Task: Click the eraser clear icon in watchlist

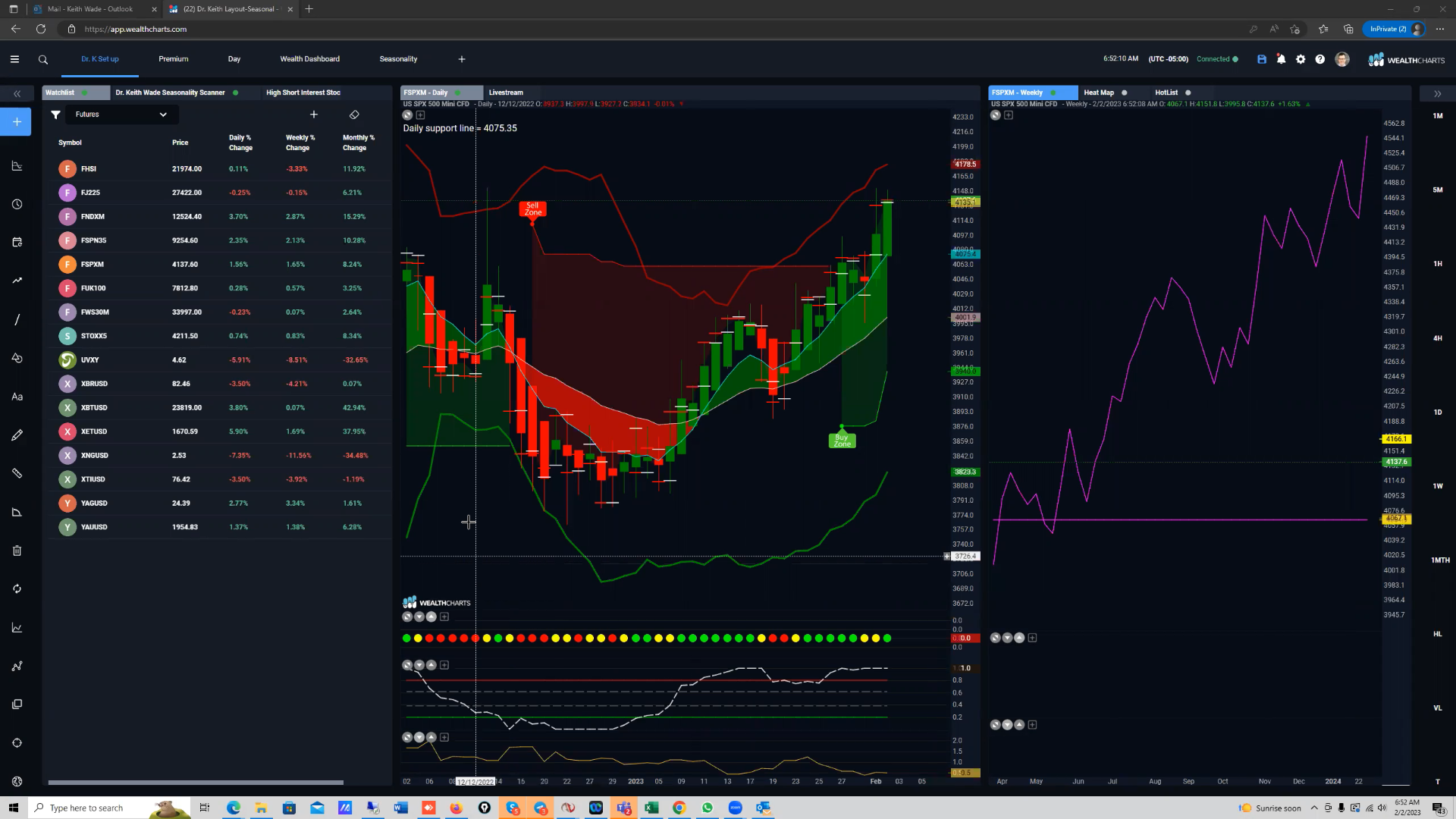Action: pos(354,115)
